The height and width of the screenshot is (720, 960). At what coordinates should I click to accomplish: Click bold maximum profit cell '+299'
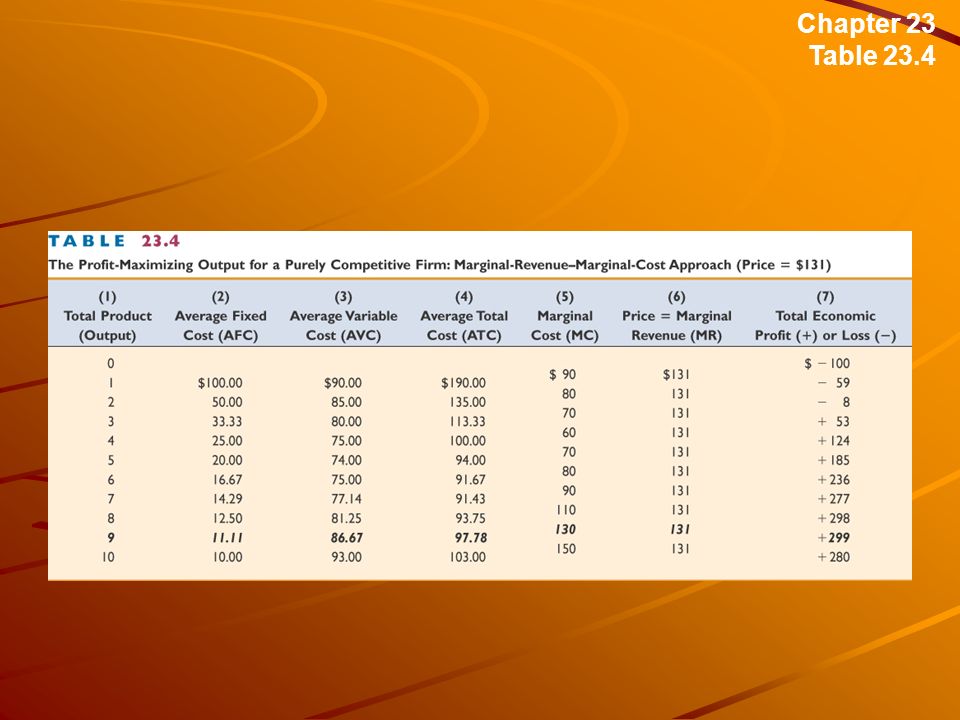(x=834, y=538)
